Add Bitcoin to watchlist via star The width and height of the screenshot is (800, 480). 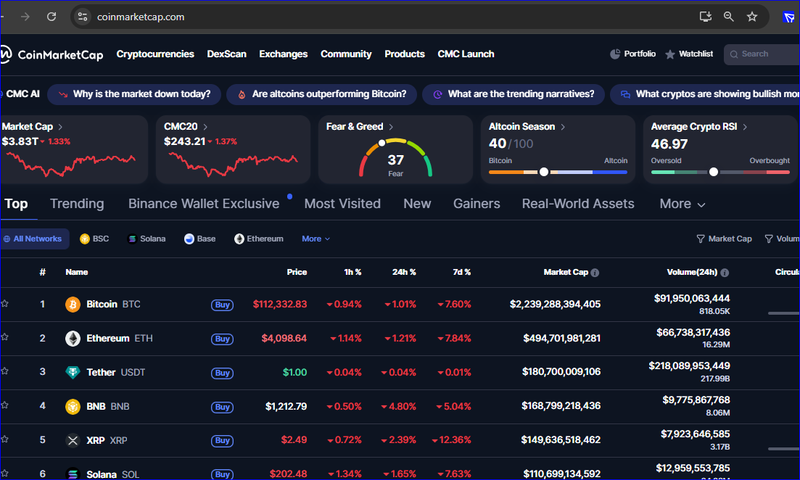5,304
